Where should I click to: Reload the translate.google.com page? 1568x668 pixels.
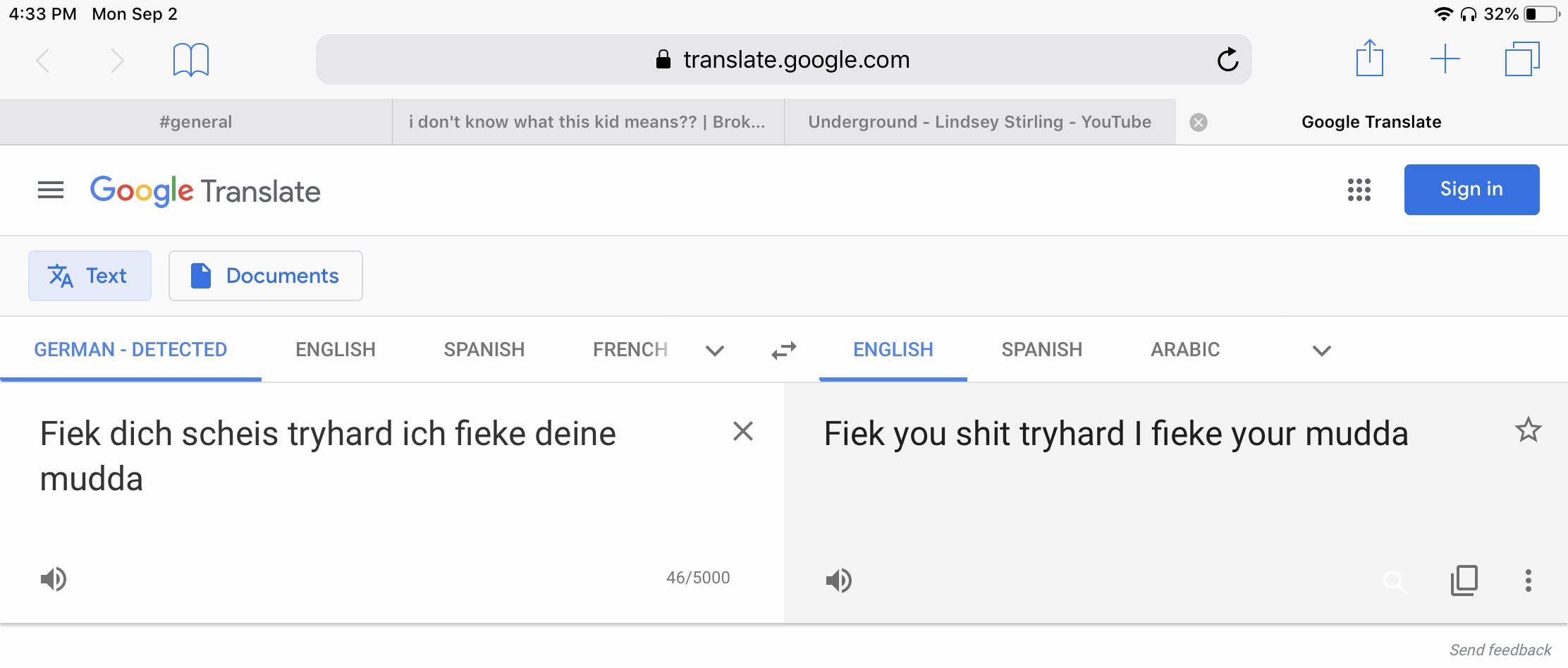point(1227,60)
